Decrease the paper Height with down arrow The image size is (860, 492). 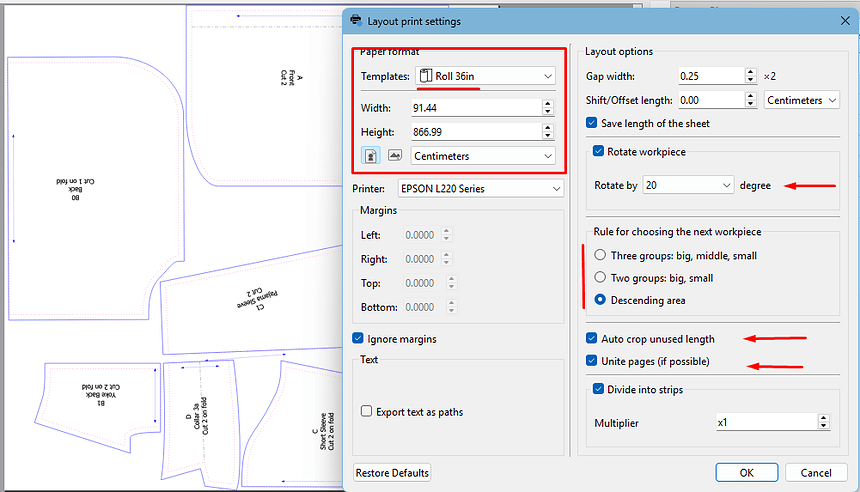point(547,136)
